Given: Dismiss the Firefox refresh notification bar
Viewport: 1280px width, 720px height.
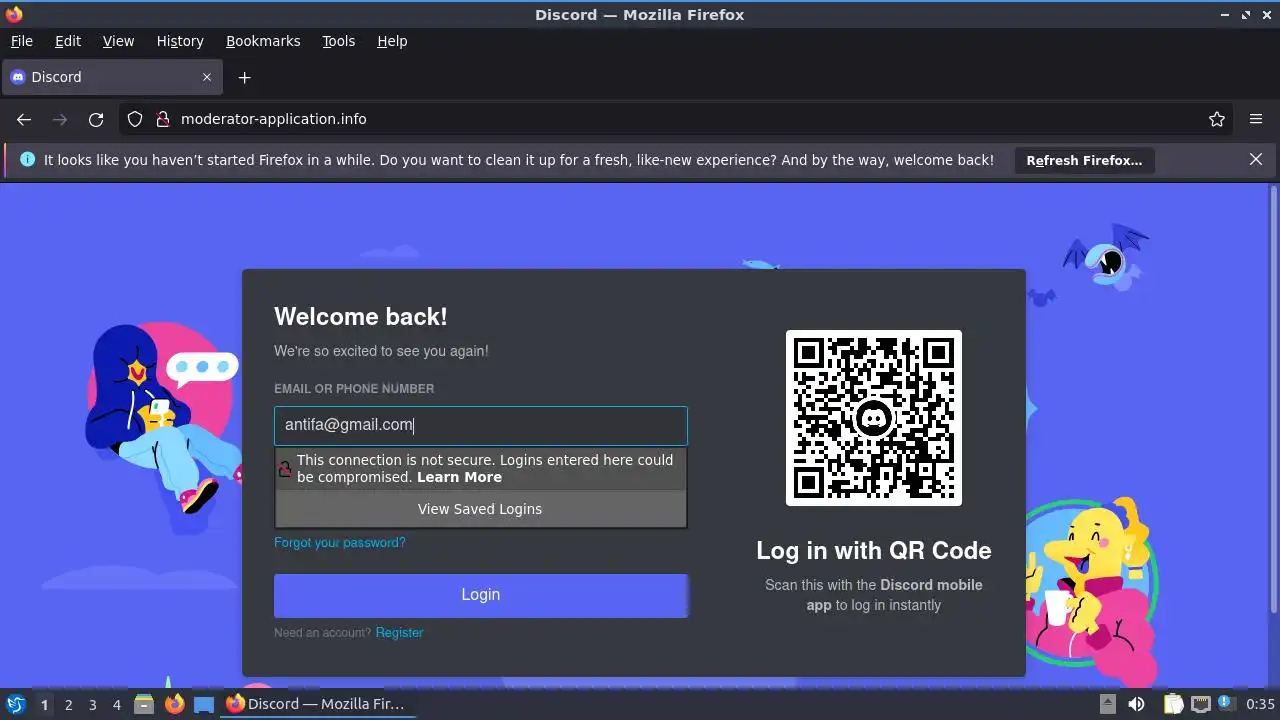Looking at the screenshot, I should pyautogui.click(x=1256, y=159).
